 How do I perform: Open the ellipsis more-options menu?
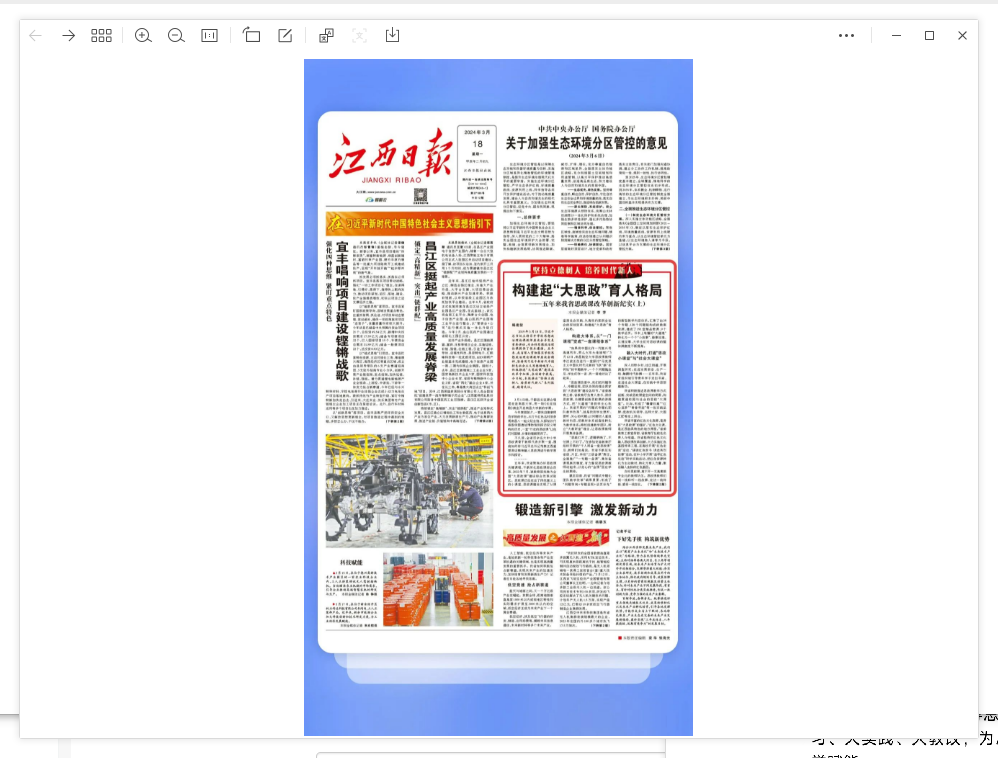pos(846,35)
